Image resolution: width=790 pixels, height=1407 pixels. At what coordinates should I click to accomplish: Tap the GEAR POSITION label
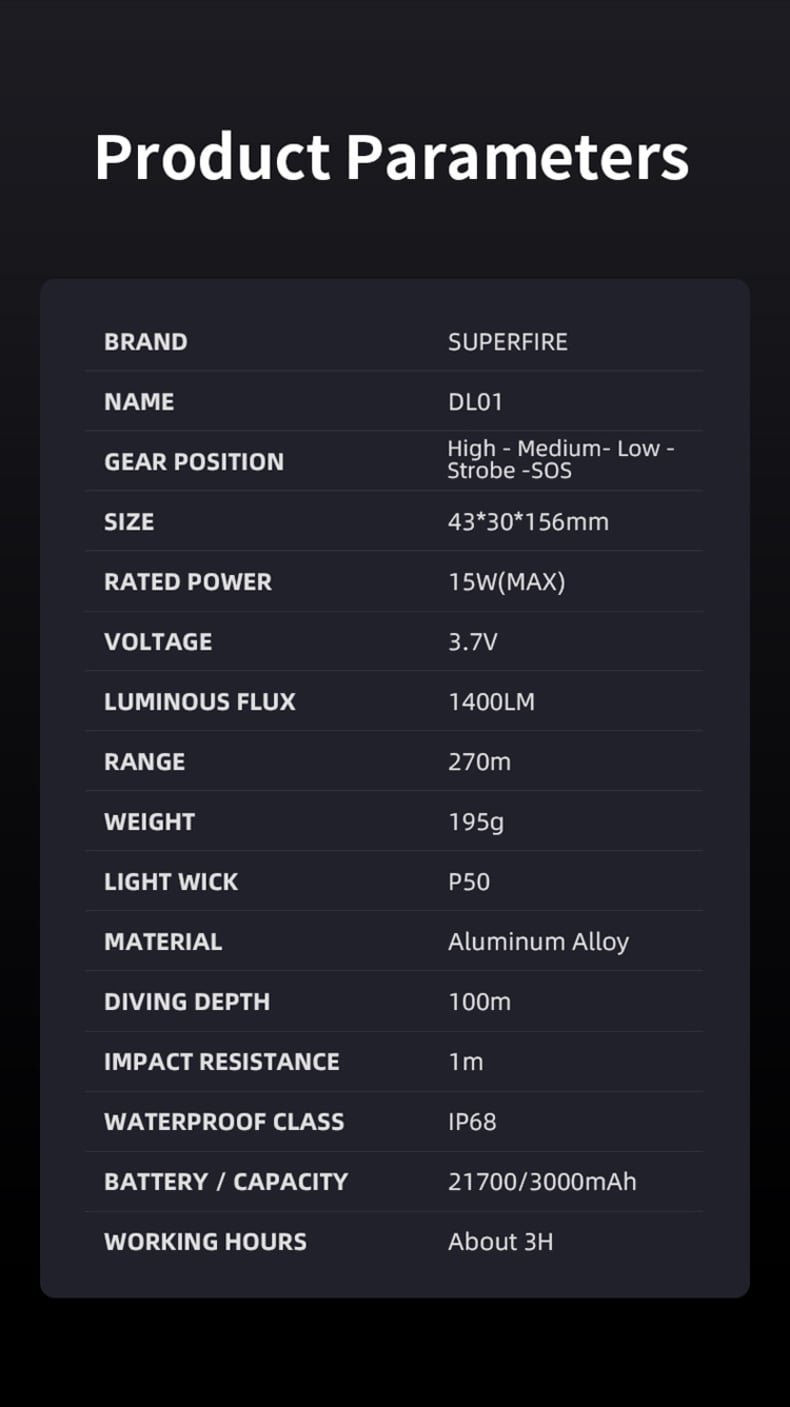[x=194, y=462]
